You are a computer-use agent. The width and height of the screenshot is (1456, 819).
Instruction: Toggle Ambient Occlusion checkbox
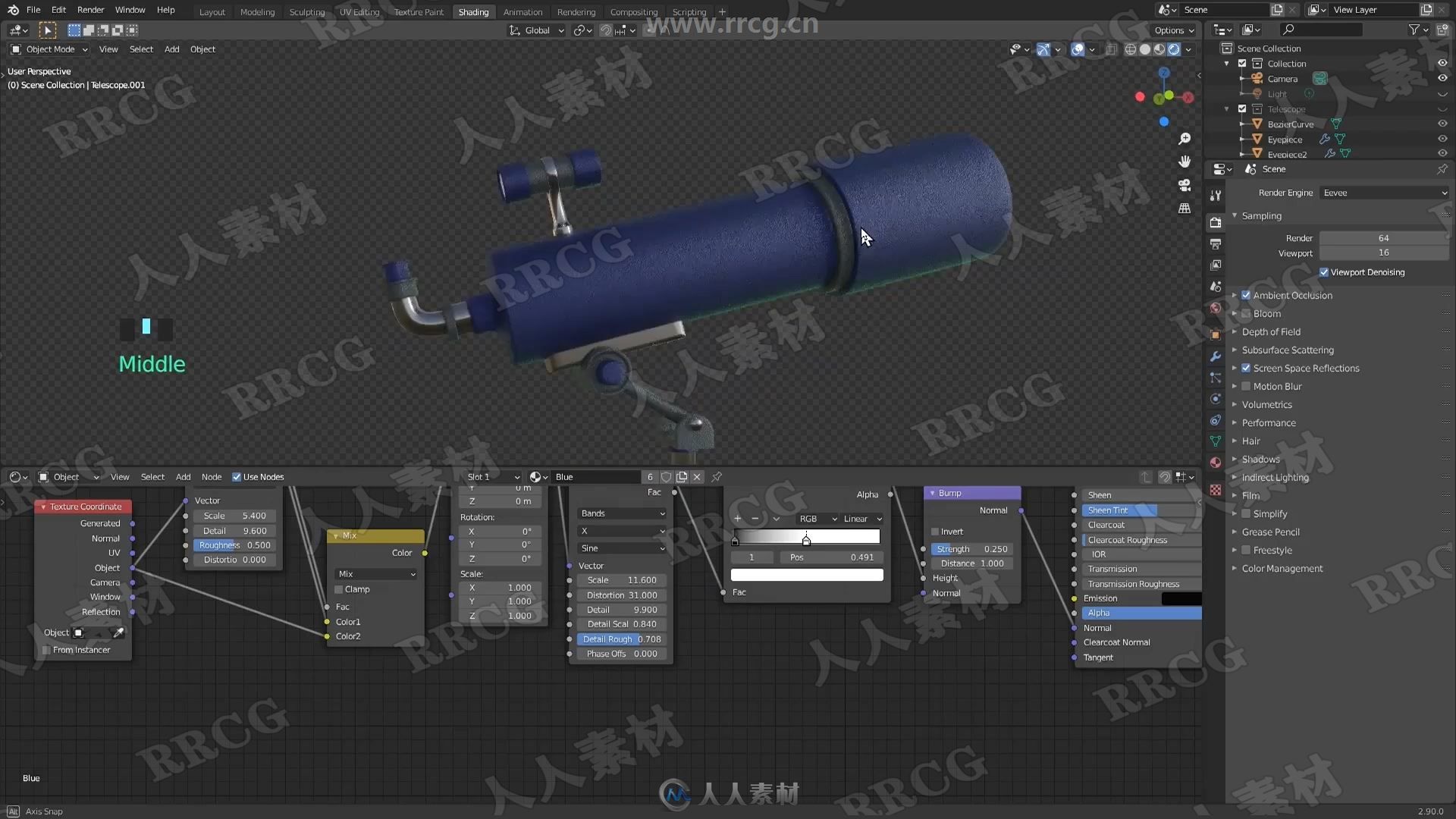tap(1246, 294)
